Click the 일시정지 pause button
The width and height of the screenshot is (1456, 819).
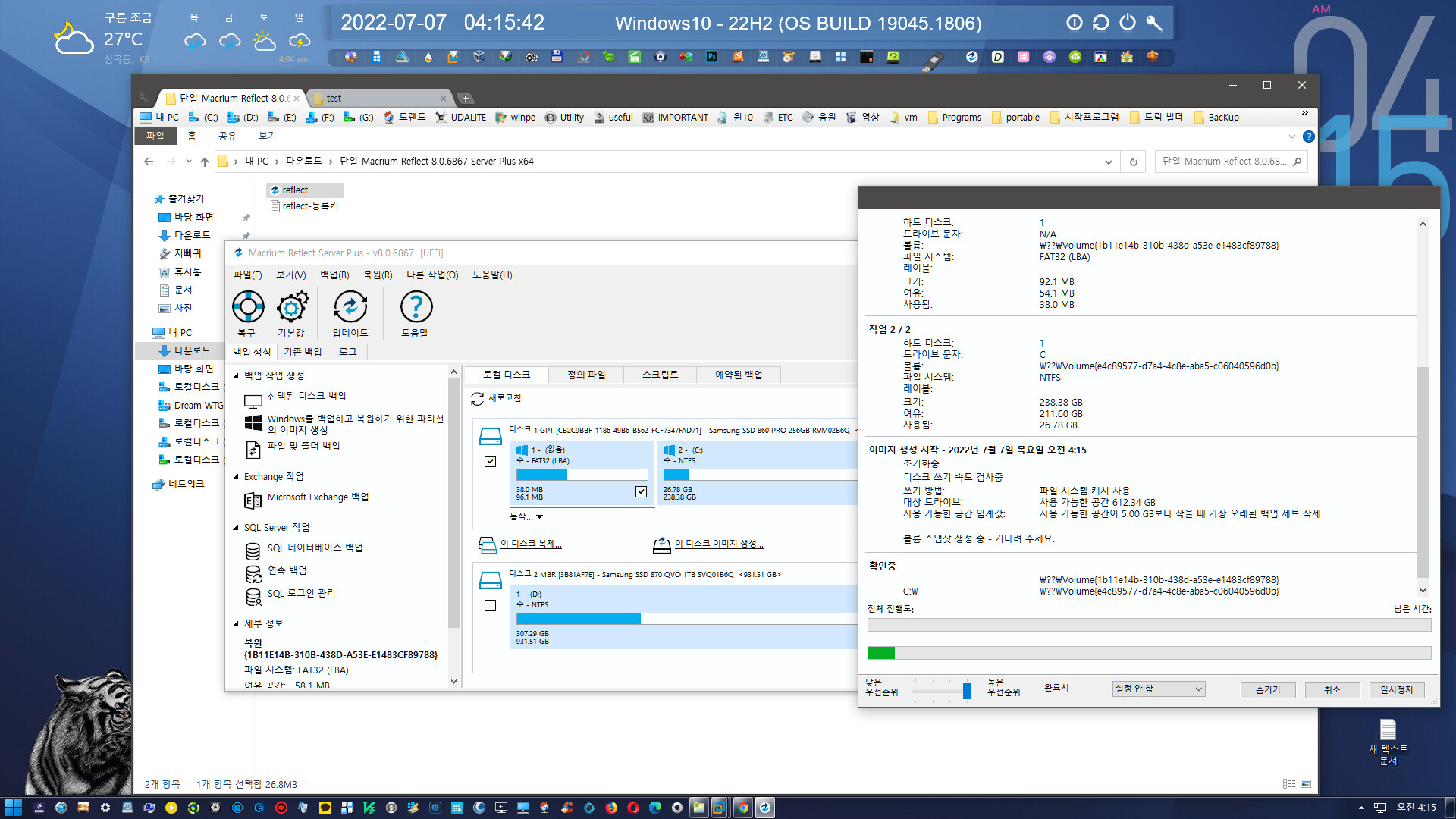1397,690
